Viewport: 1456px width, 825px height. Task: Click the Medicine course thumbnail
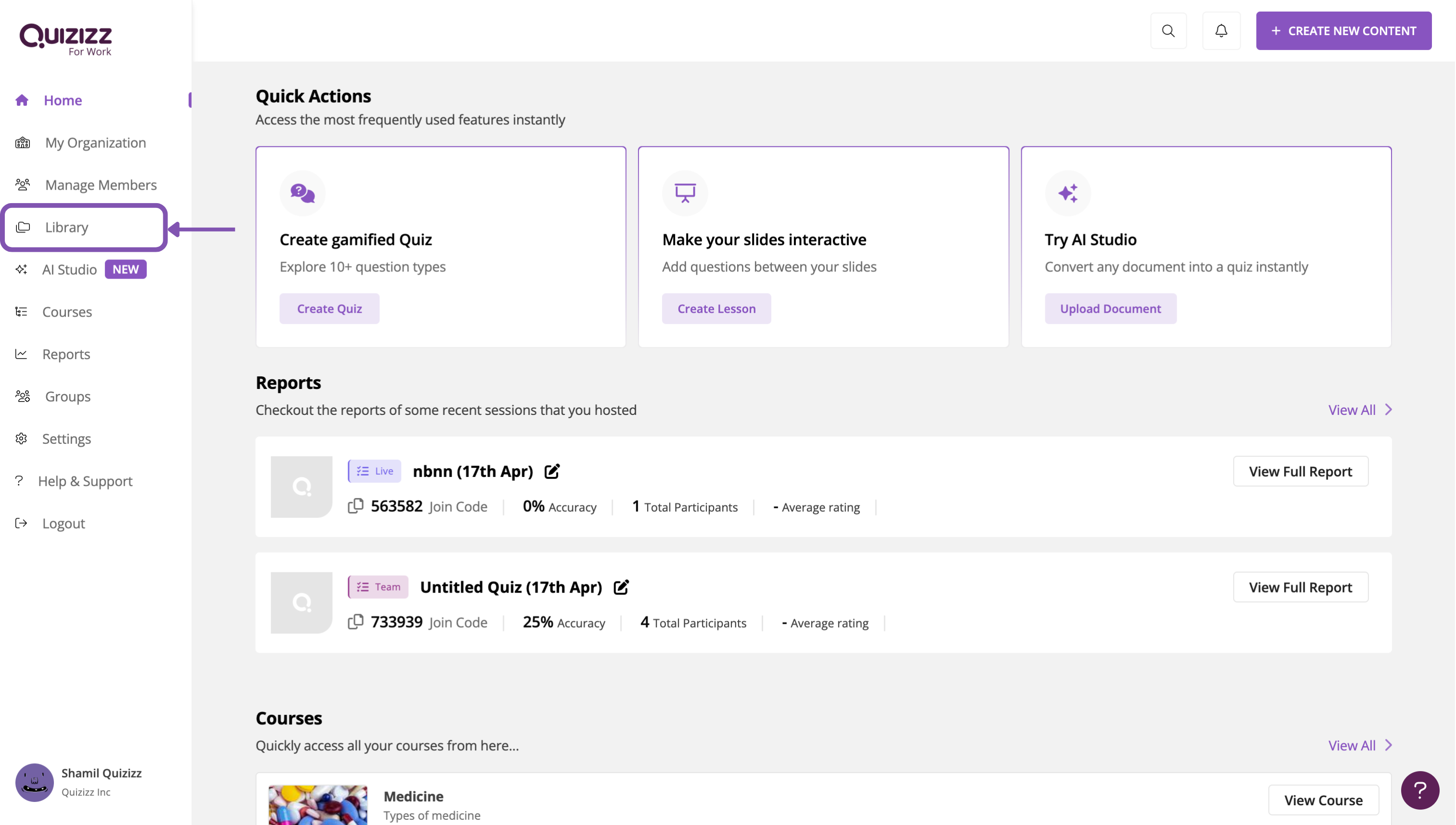317,805
